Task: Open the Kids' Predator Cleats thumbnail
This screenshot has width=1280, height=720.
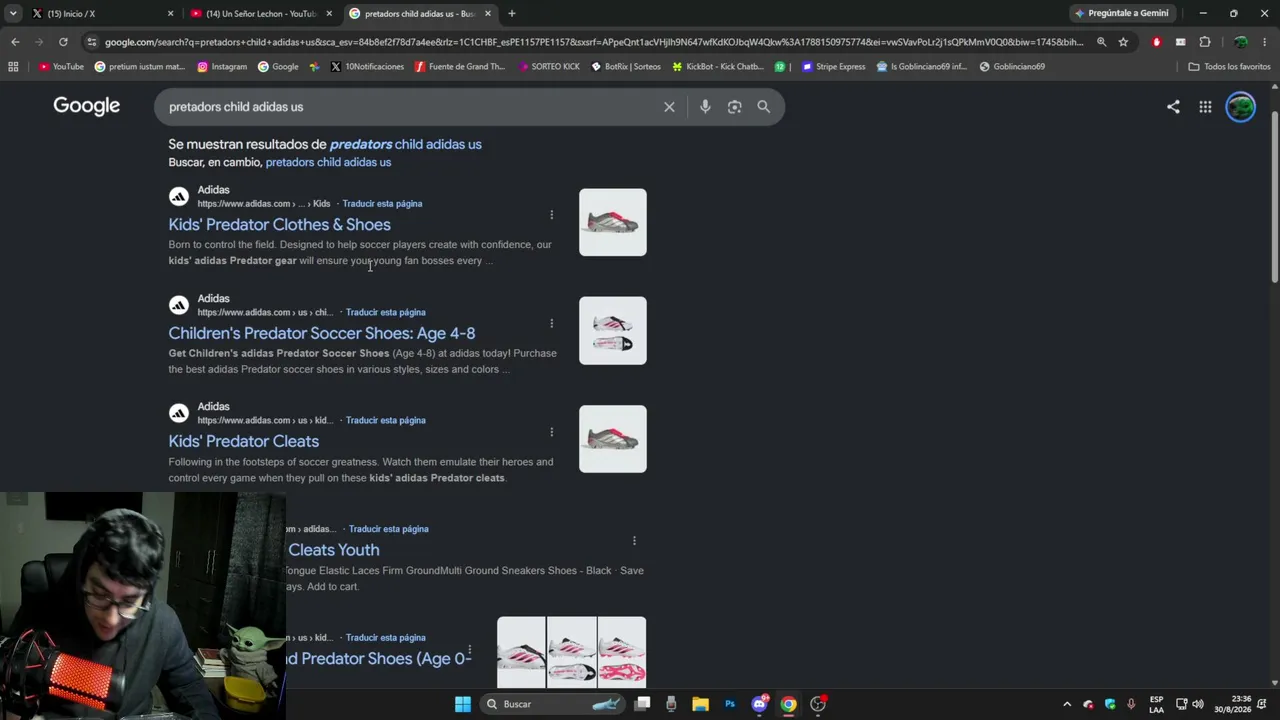Action: [613, 439]
